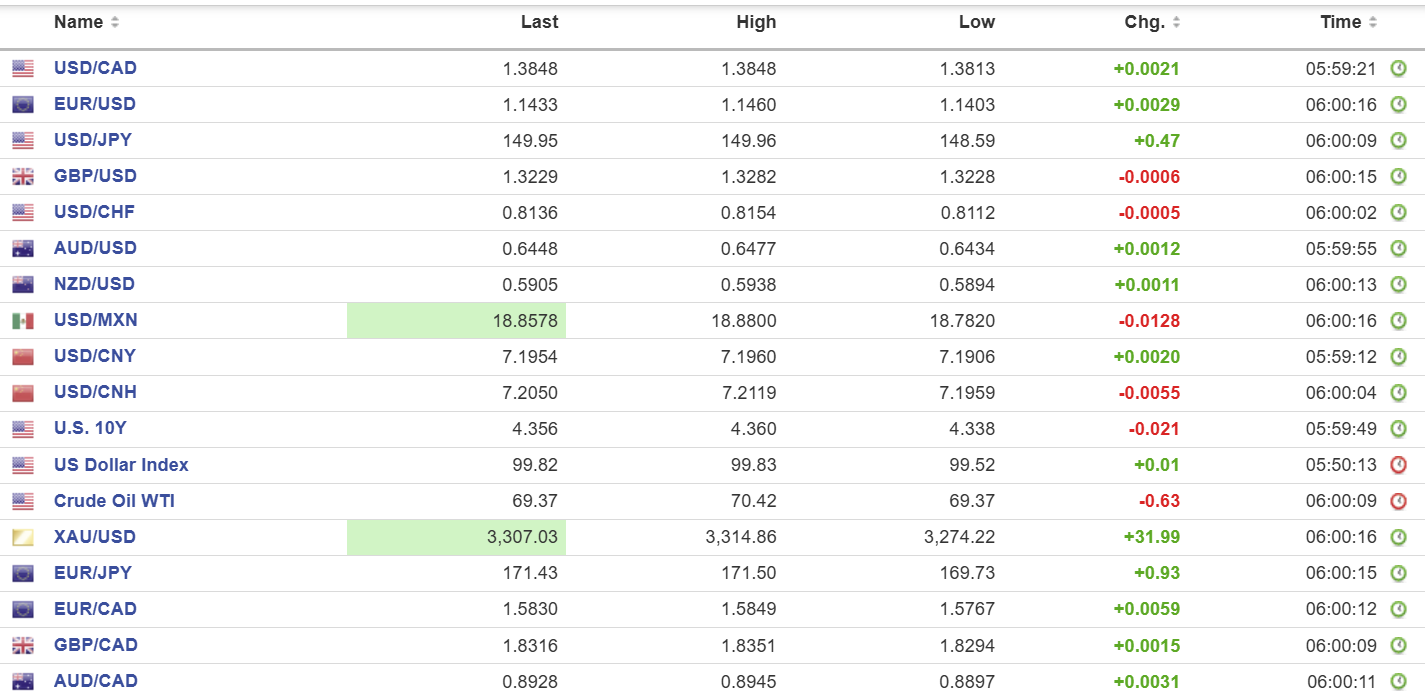This screenshot has width=1425, height=697.
Task: Click the 4.356 last value
Action: pyautogui.click(x=536, y=429)
